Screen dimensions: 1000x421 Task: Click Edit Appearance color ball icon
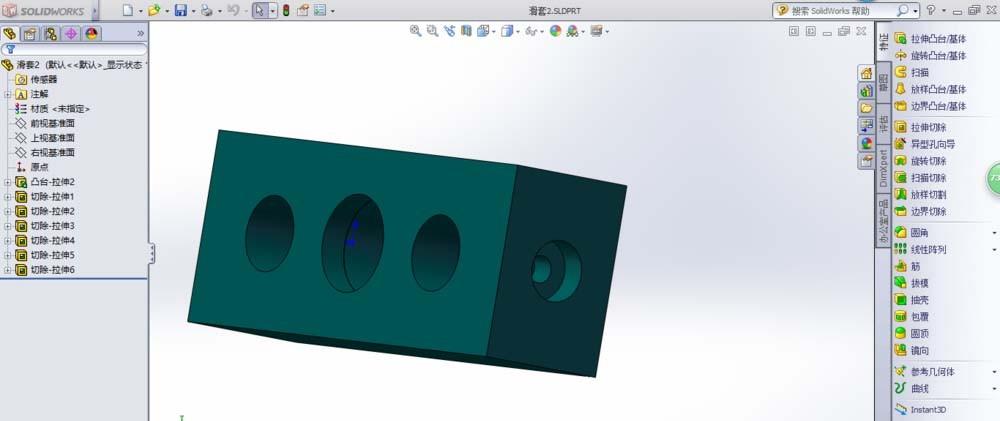tap(555, 31)
